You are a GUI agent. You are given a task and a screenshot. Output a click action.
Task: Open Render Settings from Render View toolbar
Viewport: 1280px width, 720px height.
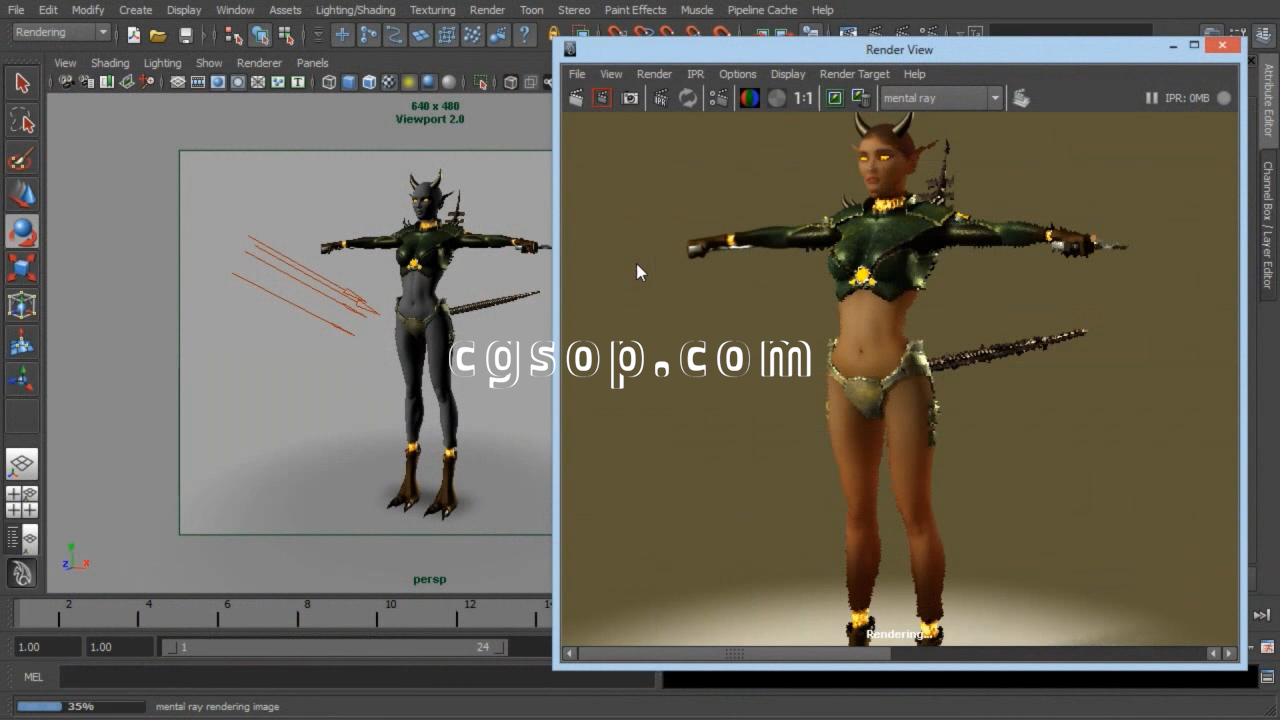718,98
